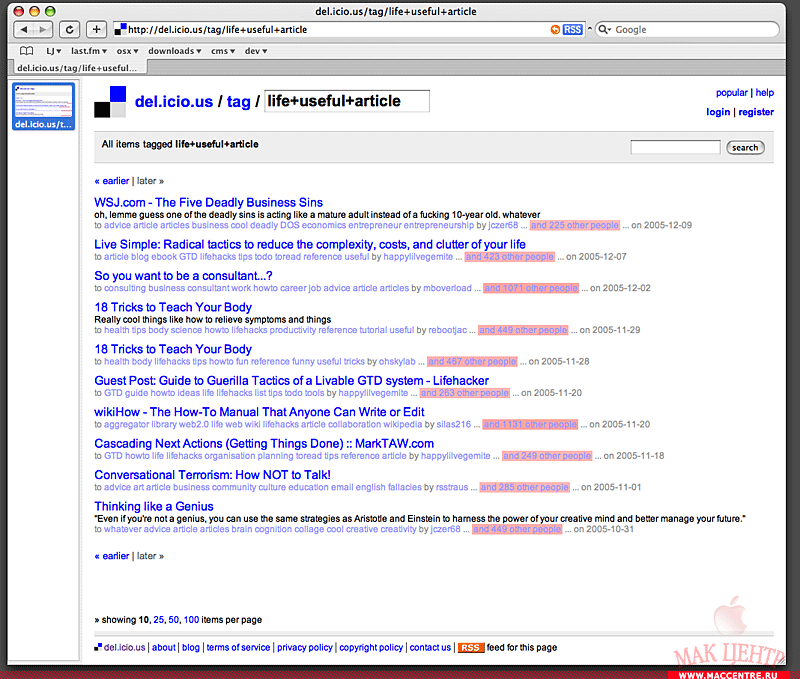Show 25 items per page
800x679 pixels.
click(159, 620)
